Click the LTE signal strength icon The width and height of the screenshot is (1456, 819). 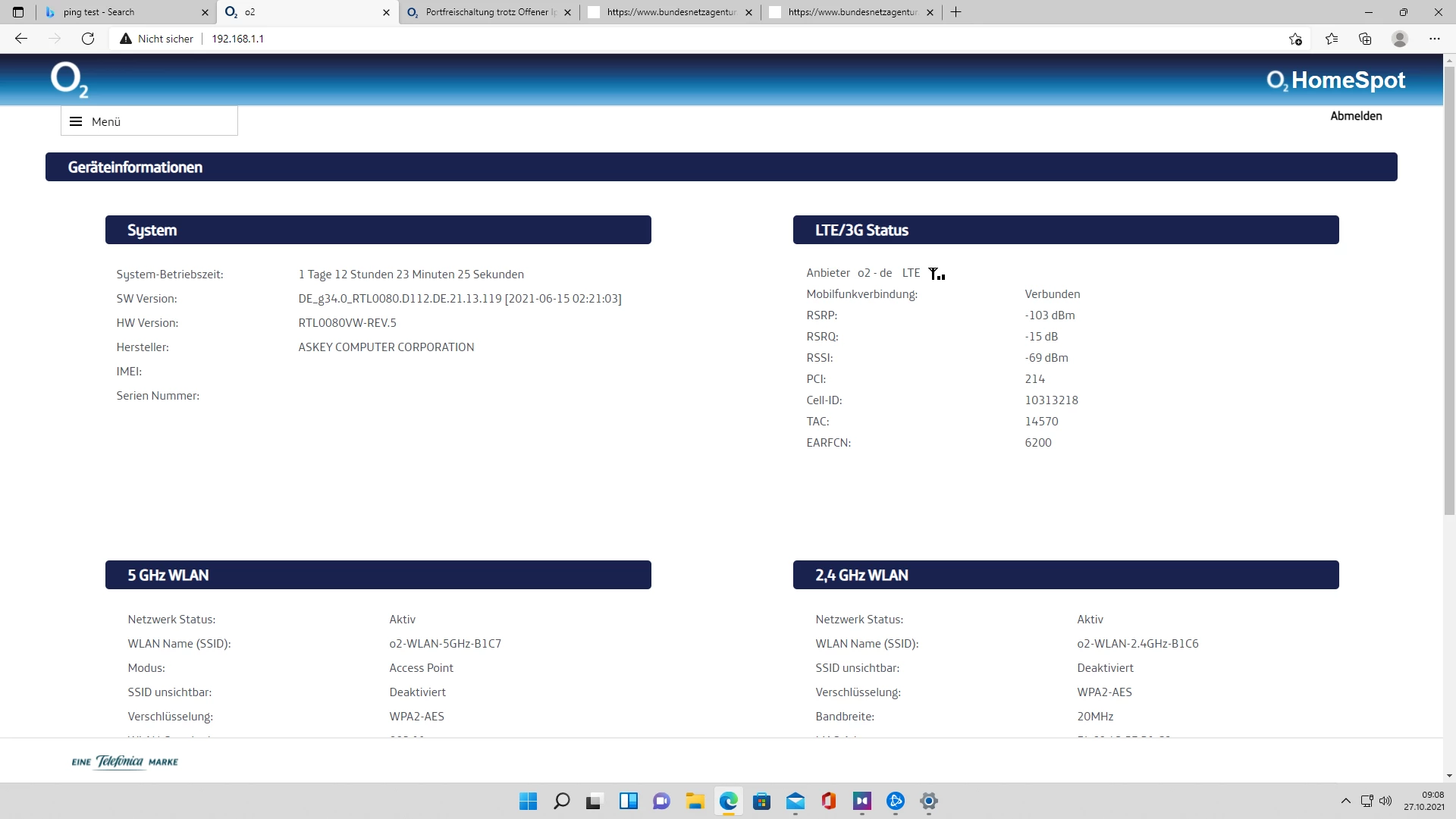coord(937,274)
